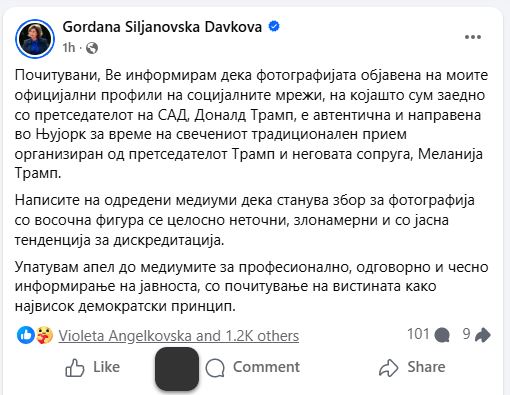Open Violeta Angelkovska and 1.2K others list
The width and height of the screenshot is (510, 395).
[x=179, y=336]
